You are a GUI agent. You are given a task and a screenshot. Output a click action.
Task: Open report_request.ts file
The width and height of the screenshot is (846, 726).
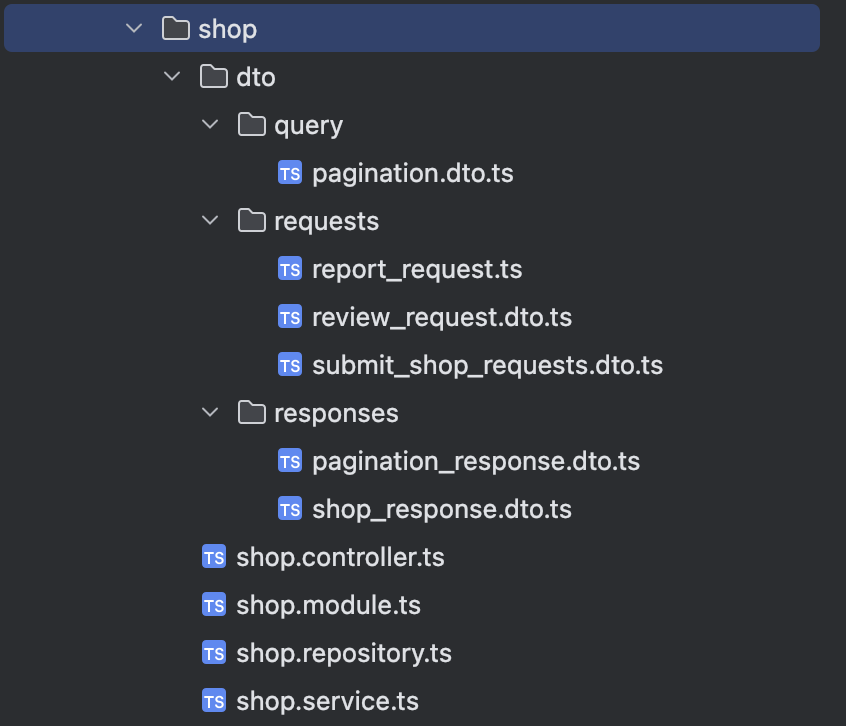[417, 269]
